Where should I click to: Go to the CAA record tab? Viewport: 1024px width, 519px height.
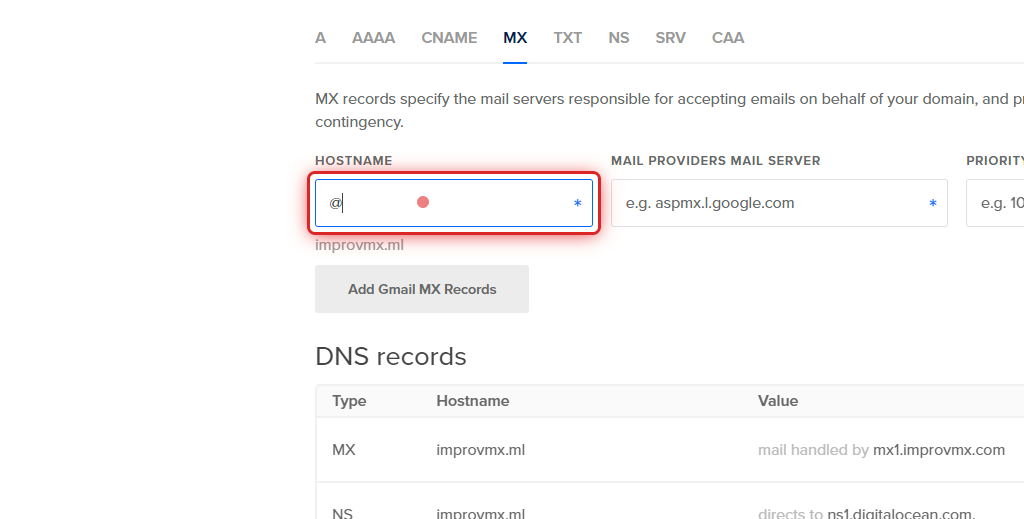[728, 38]
